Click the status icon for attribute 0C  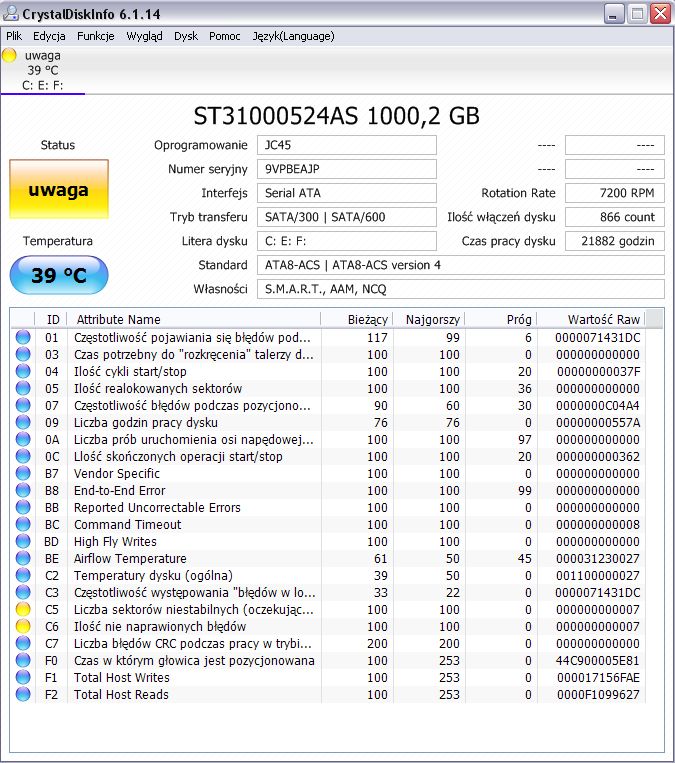coord(23,456)
